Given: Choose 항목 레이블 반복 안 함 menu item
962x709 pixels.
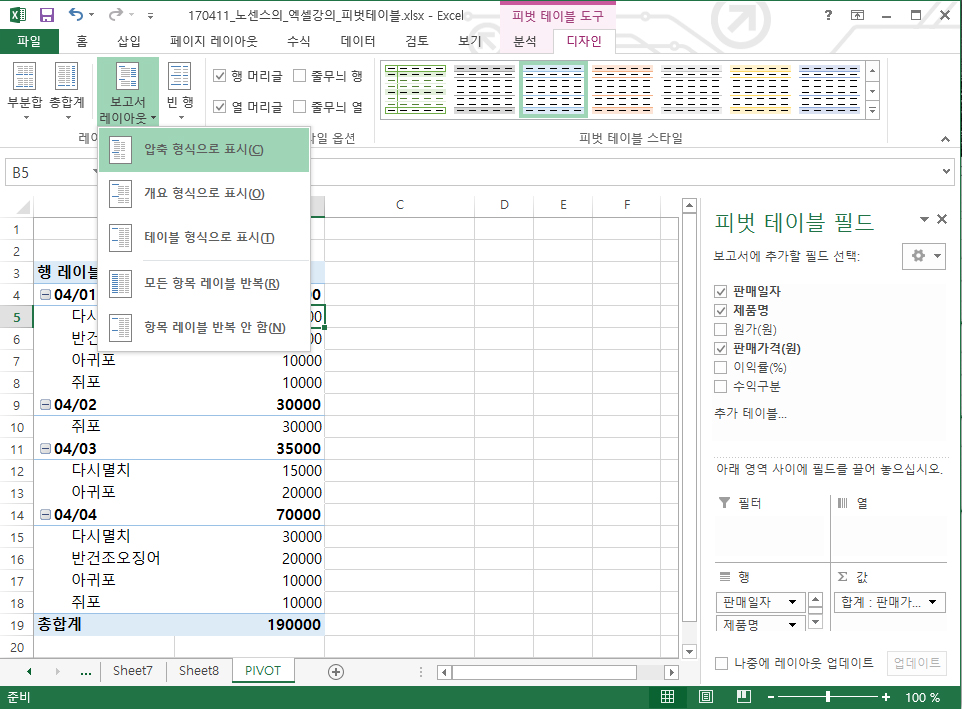Looking at the screenshot, I should click(204, 328).
